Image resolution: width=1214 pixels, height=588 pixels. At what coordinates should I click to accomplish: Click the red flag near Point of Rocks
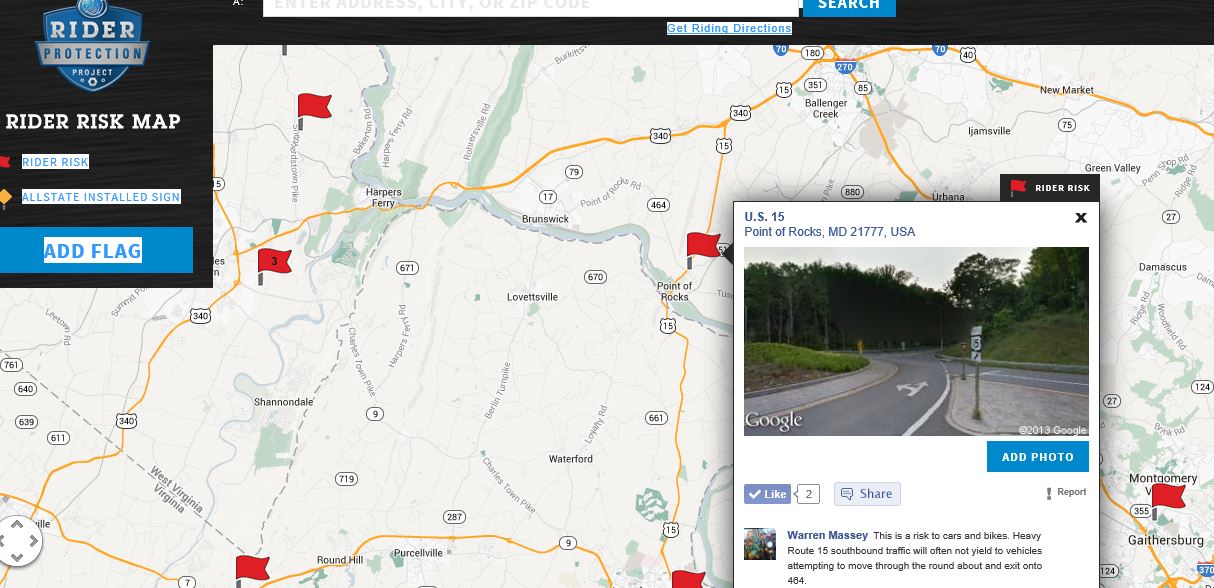[x=703, y=250]
